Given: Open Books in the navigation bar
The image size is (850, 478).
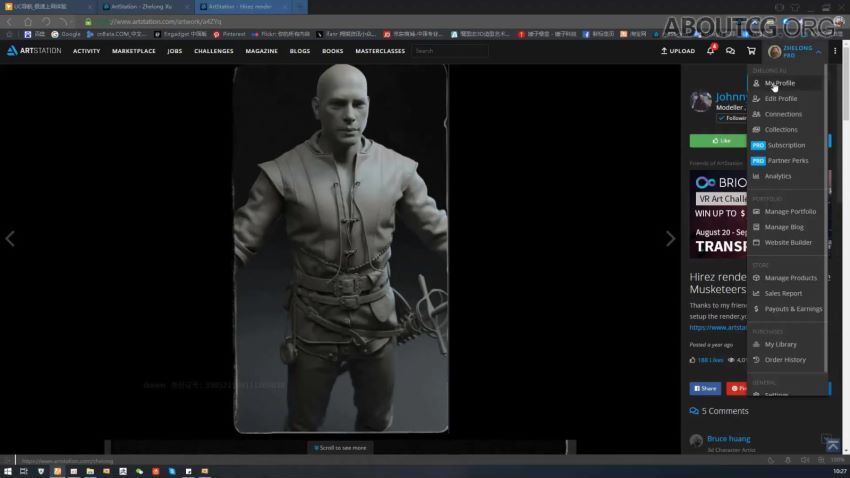Looking at the screenshot, I should click(x=333, y=51).
